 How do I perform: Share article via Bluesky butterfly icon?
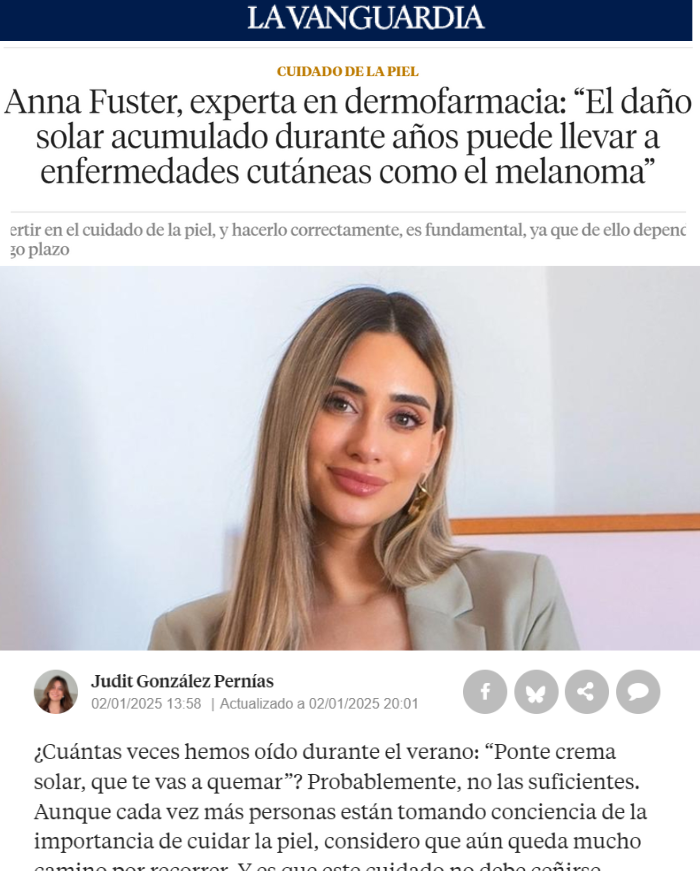(536, 692)
